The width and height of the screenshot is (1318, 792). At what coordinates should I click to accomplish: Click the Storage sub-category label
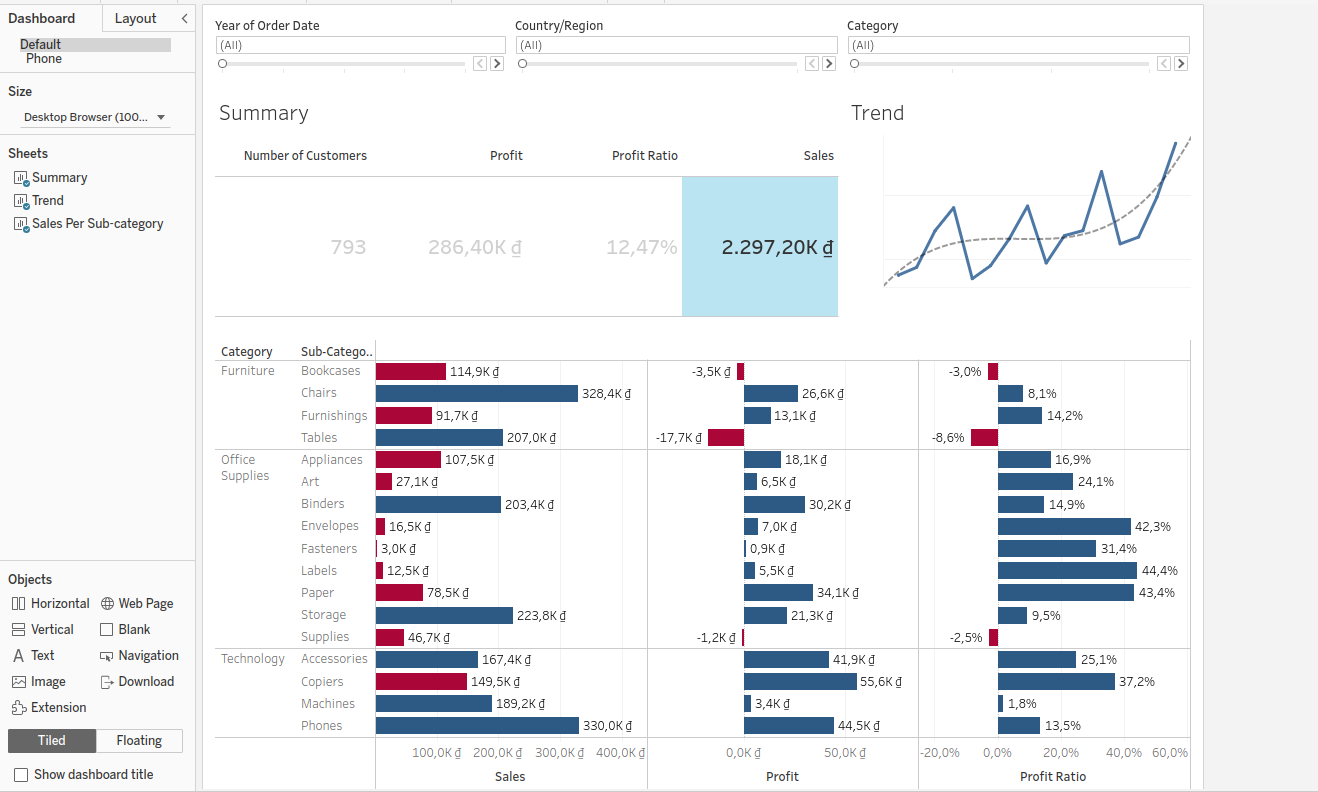coord(324,615)
